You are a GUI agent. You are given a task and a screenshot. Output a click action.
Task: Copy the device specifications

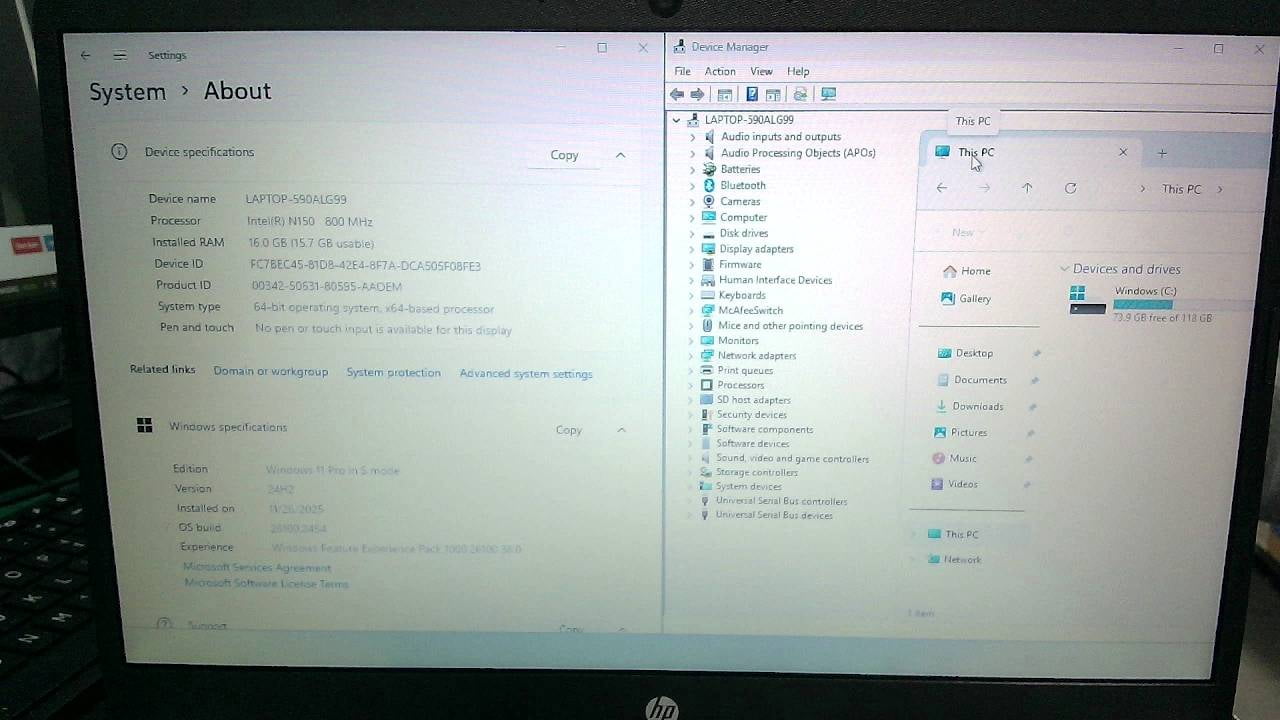click(x=564, y=155)
